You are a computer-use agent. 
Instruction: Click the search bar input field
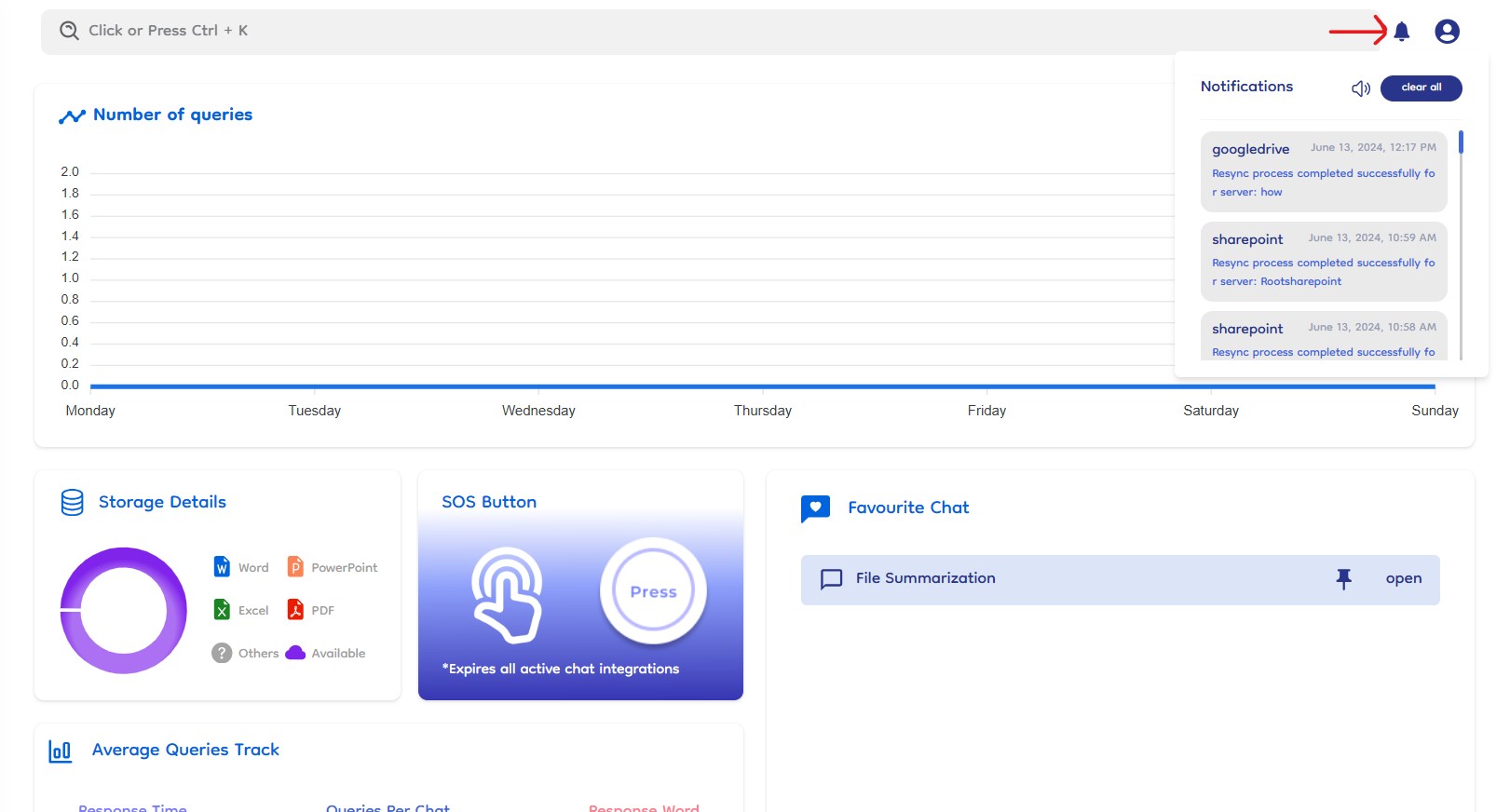tap(652, 31)
